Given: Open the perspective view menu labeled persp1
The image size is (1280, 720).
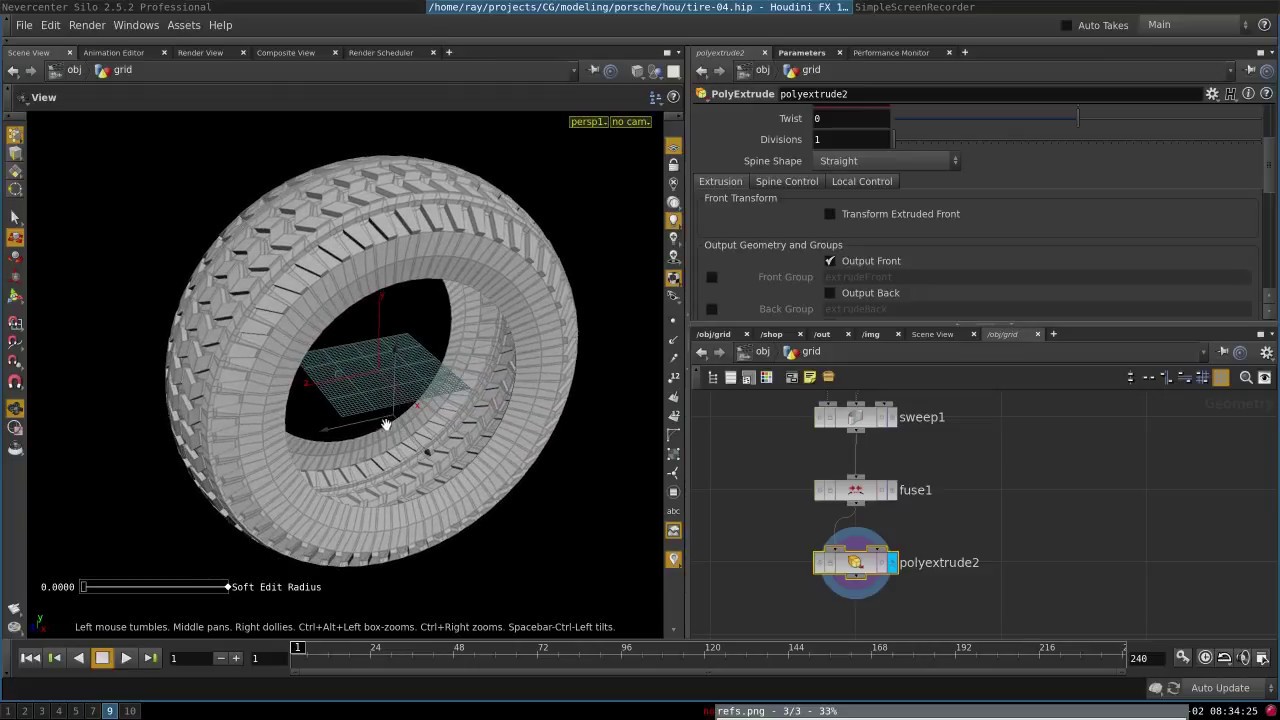Looking at the screenshot, I should click(587, 121).
